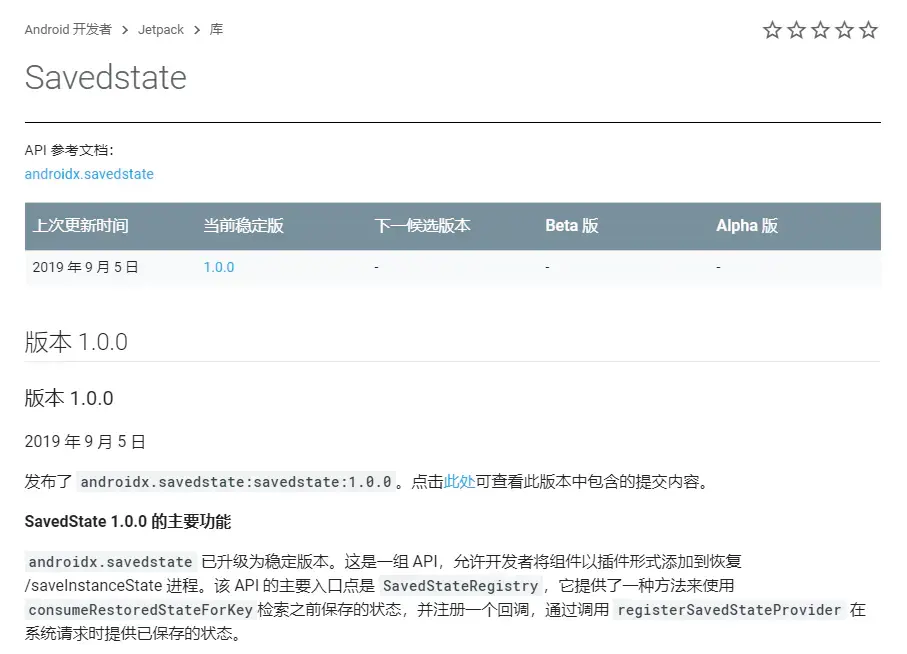
Task: Rate the page four stars
Action: click(845, 29)
